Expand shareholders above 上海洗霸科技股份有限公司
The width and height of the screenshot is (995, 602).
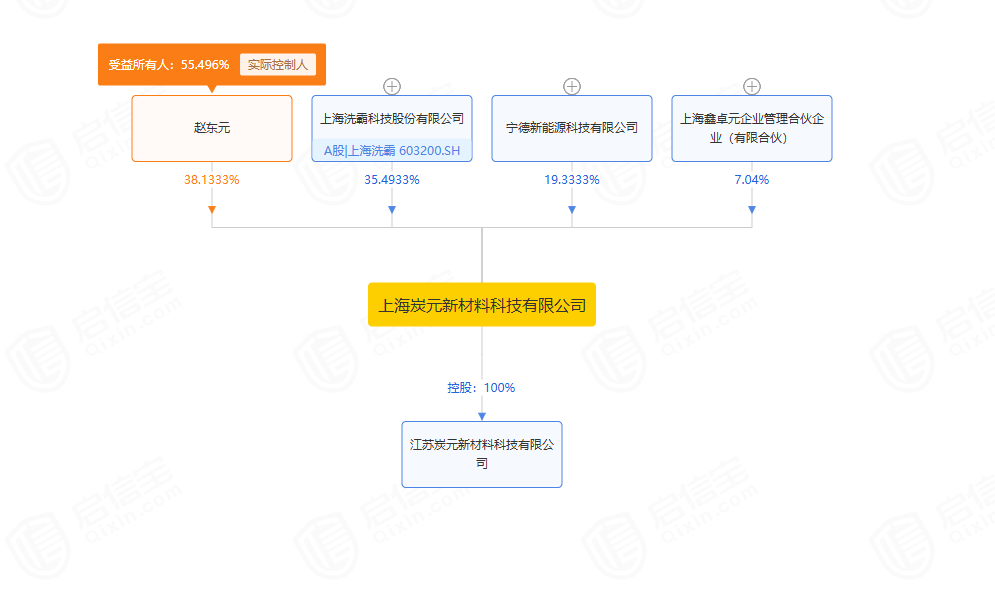click(x=392, y=86)
